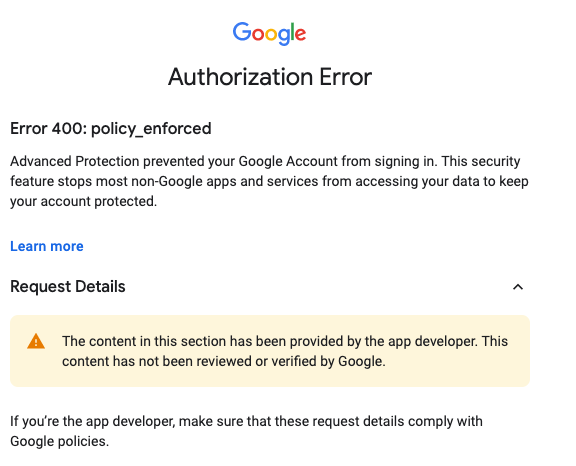This screenshot has height=466, width=576.
Task: Click the blue capital G in the logo
Action: click(242, 32)
